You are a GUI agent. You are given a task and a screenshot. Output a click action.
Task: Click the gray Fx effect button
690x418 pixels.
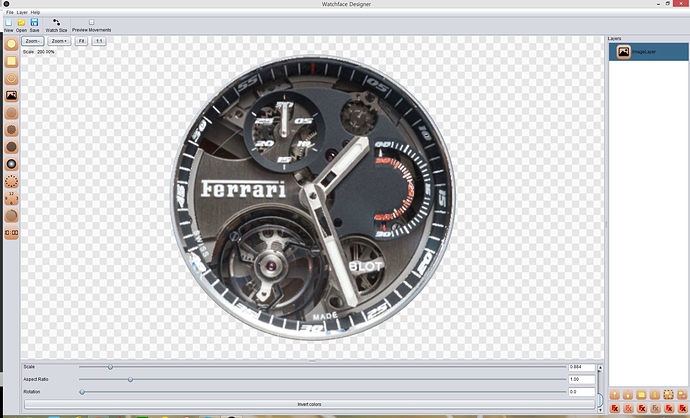point(655,409)
